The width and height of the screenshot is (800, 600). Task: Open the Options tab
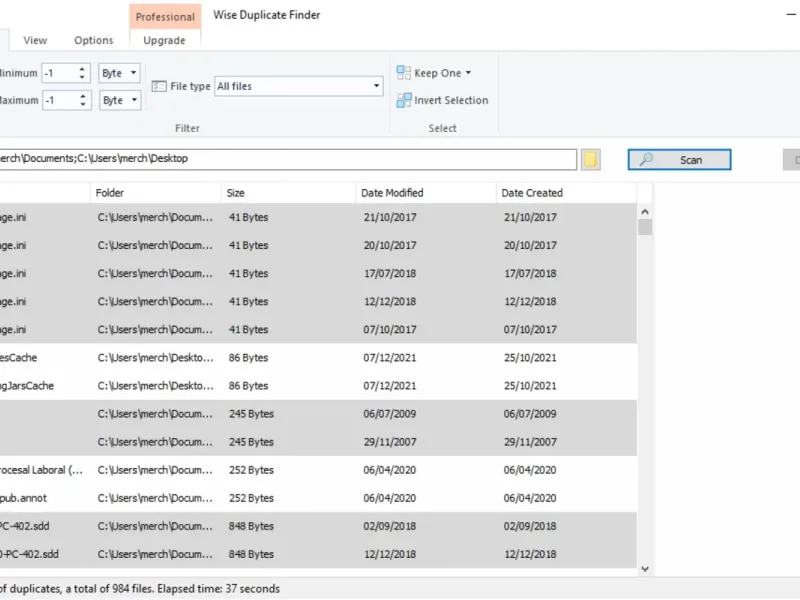pos(94,41)
